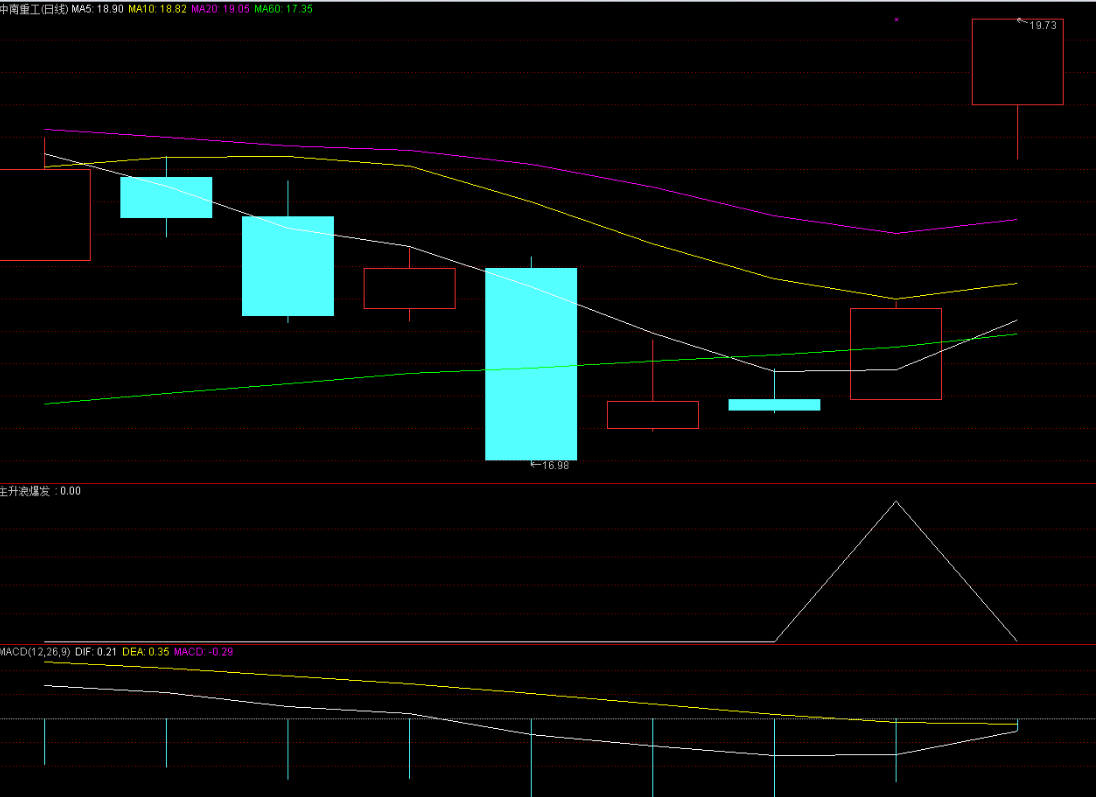Click the large cyan candle marked 16.98
Image resolution: width=1096 pixels, height=797 pixels.
pyautogui.click(x=531, y=364)
